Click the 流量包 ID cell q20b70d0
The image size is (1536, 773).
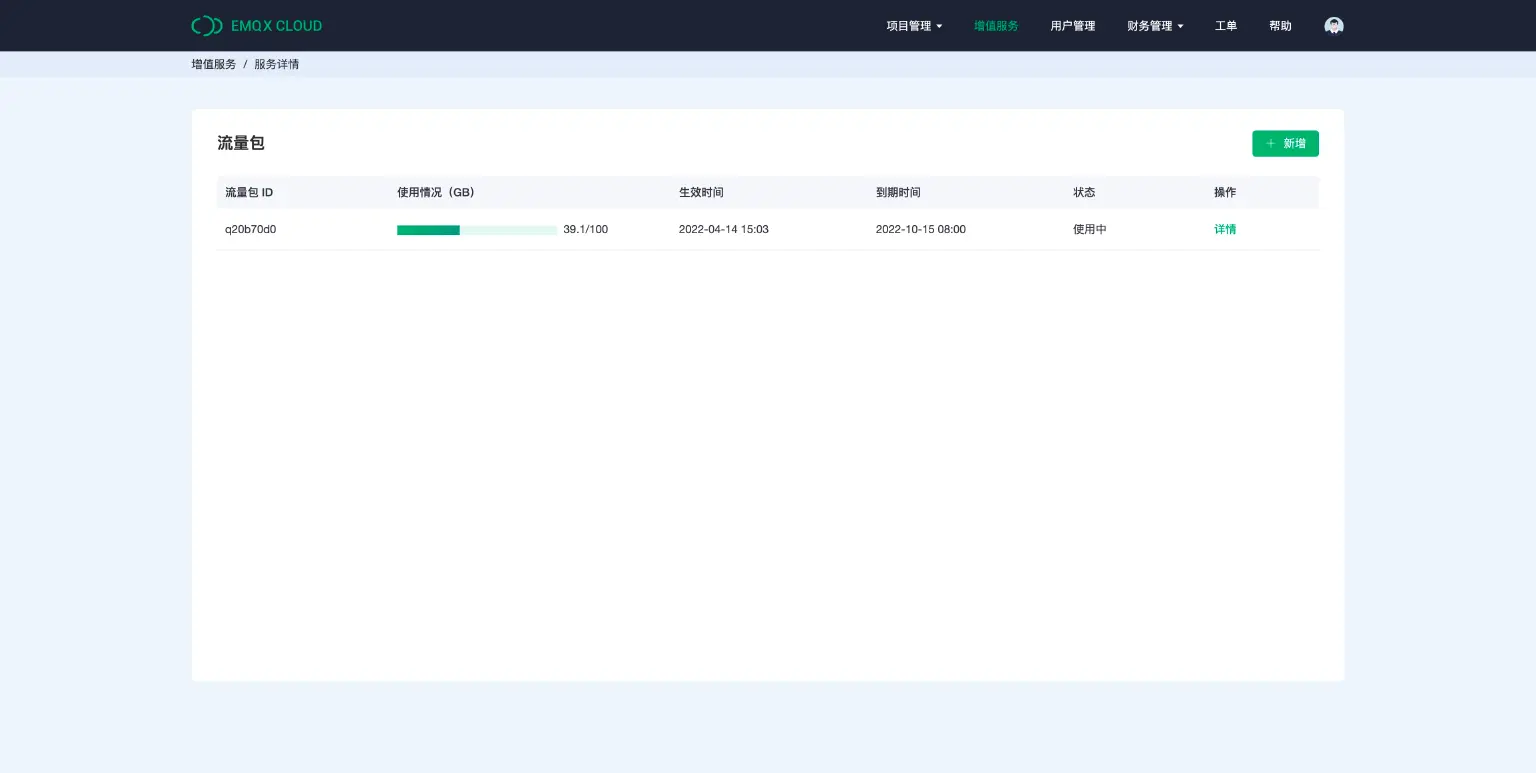pos(250,229)
